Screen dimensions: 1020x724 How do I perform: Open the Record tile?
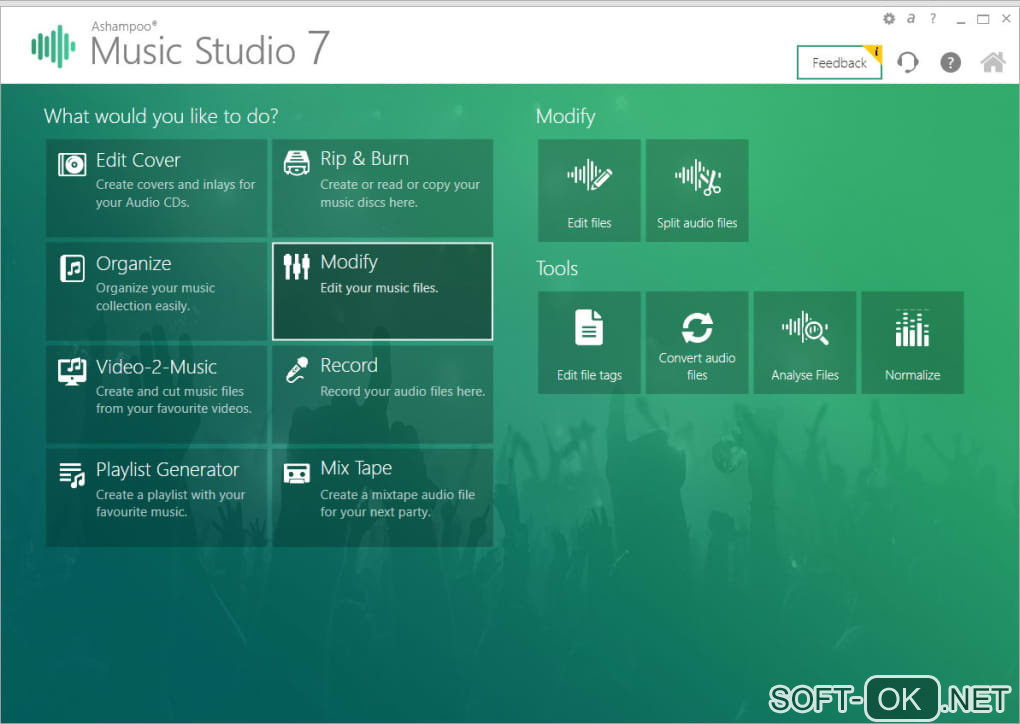point(382,395)
